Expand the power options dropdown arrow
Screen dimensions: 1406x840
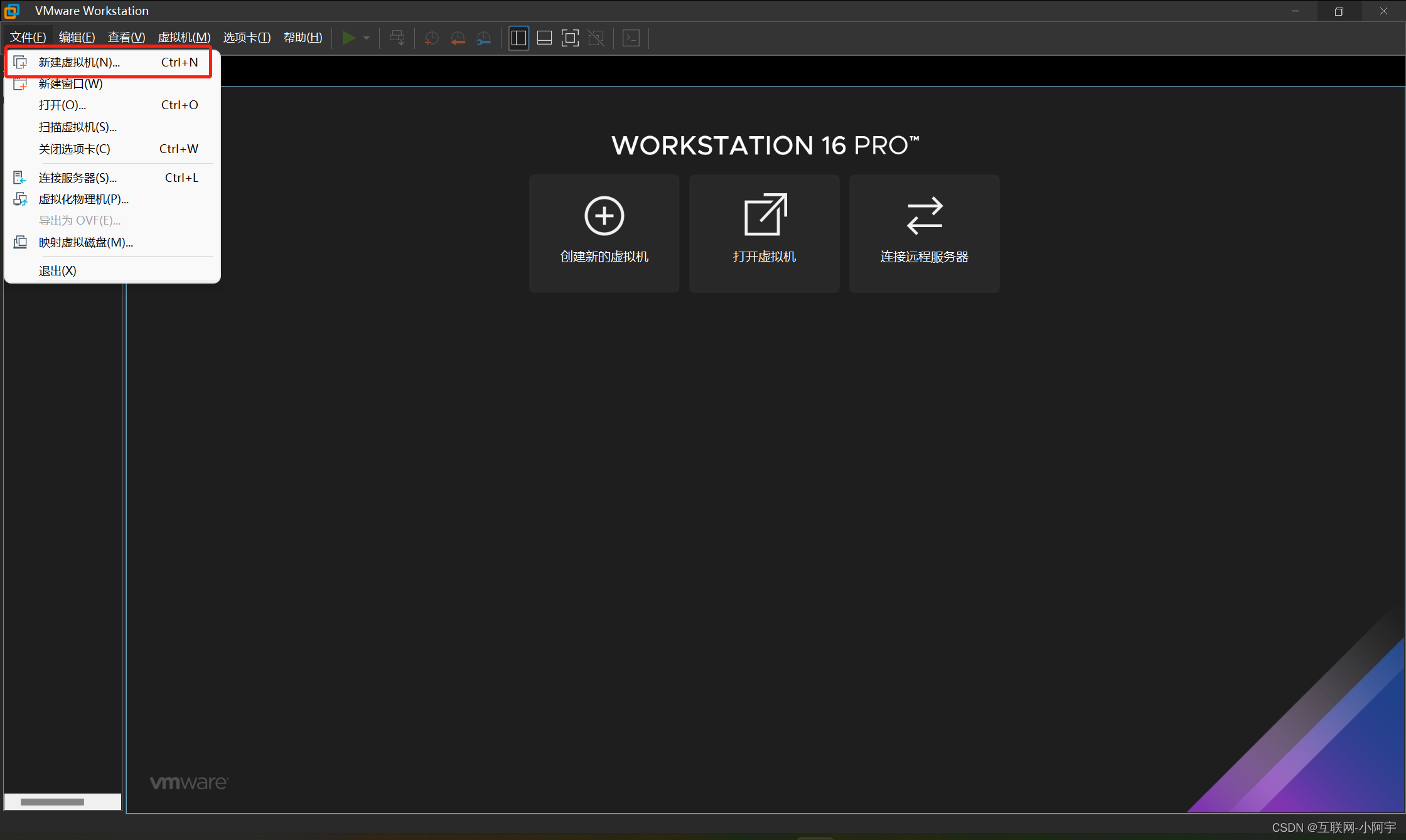367,38
